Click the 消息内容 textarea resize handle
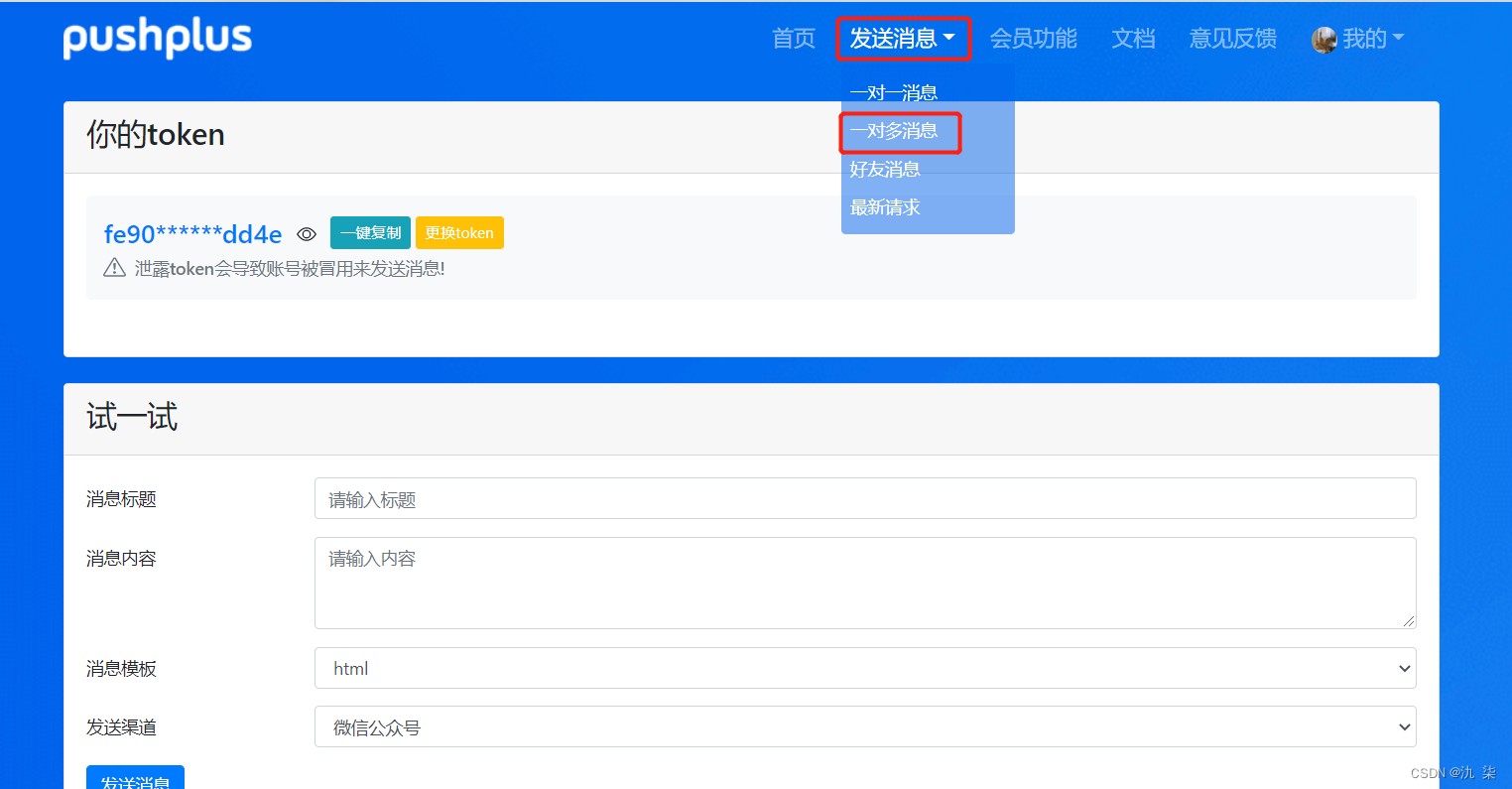This screenshot has width=1512, height=789. coord(1408,620)
